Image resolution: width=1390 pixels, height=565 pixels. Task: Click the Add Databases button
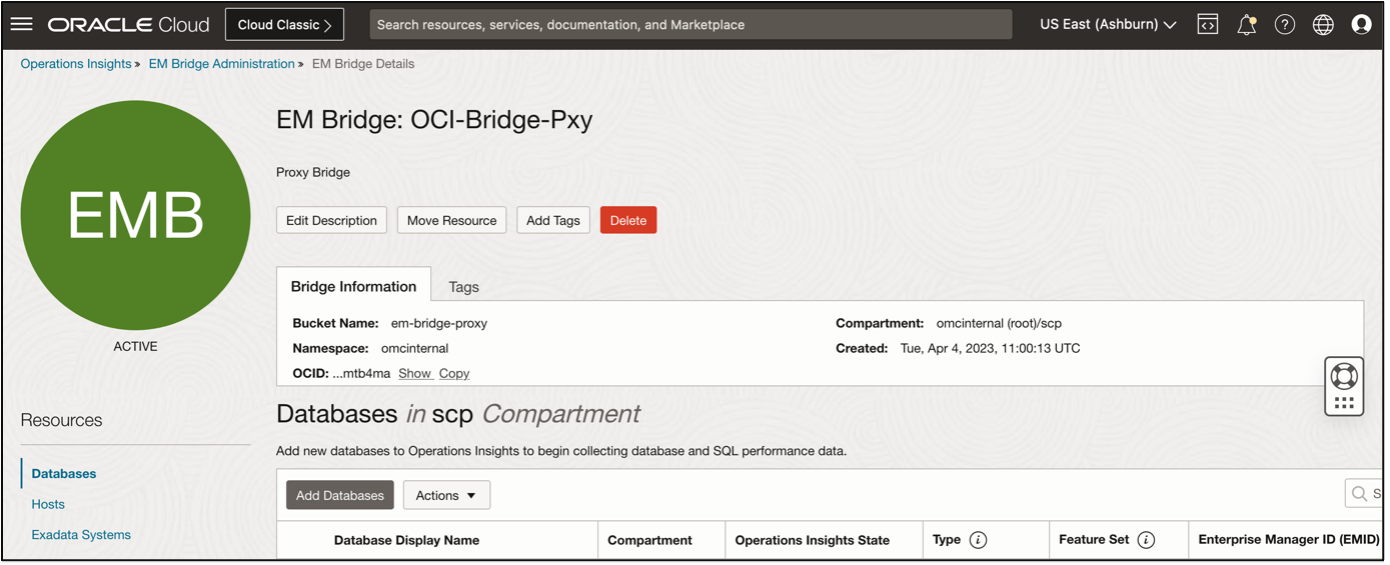pyautogui.click(x=339, y=495)
